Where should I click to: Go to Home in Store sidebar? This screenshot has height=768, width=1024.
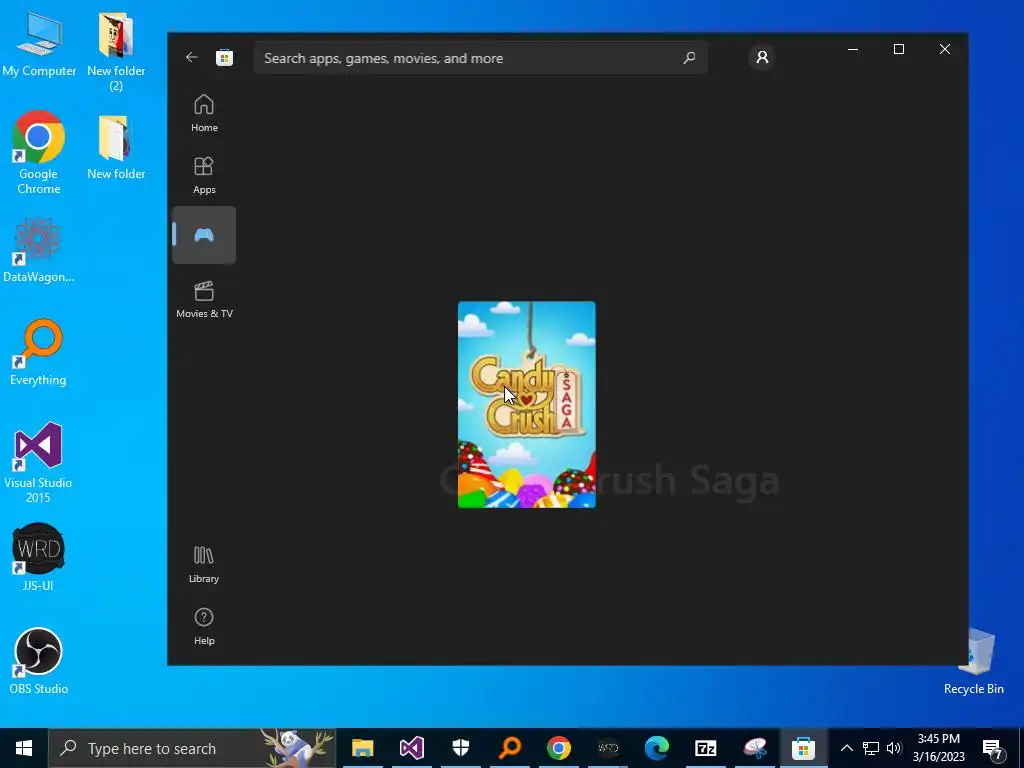204,113
